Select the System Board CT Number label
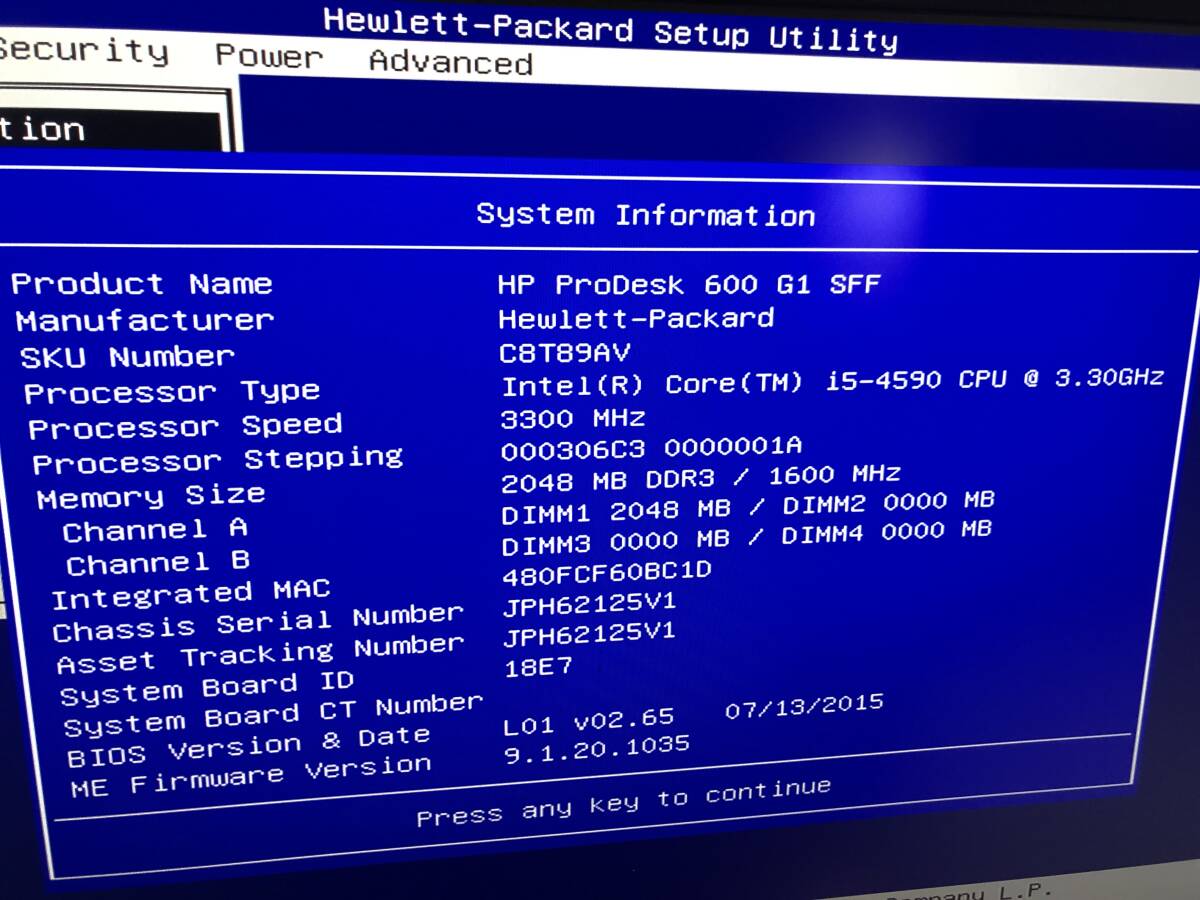The width and height of the screenshot is (1200, 900). pyautogui.click(x=273, y=715)
